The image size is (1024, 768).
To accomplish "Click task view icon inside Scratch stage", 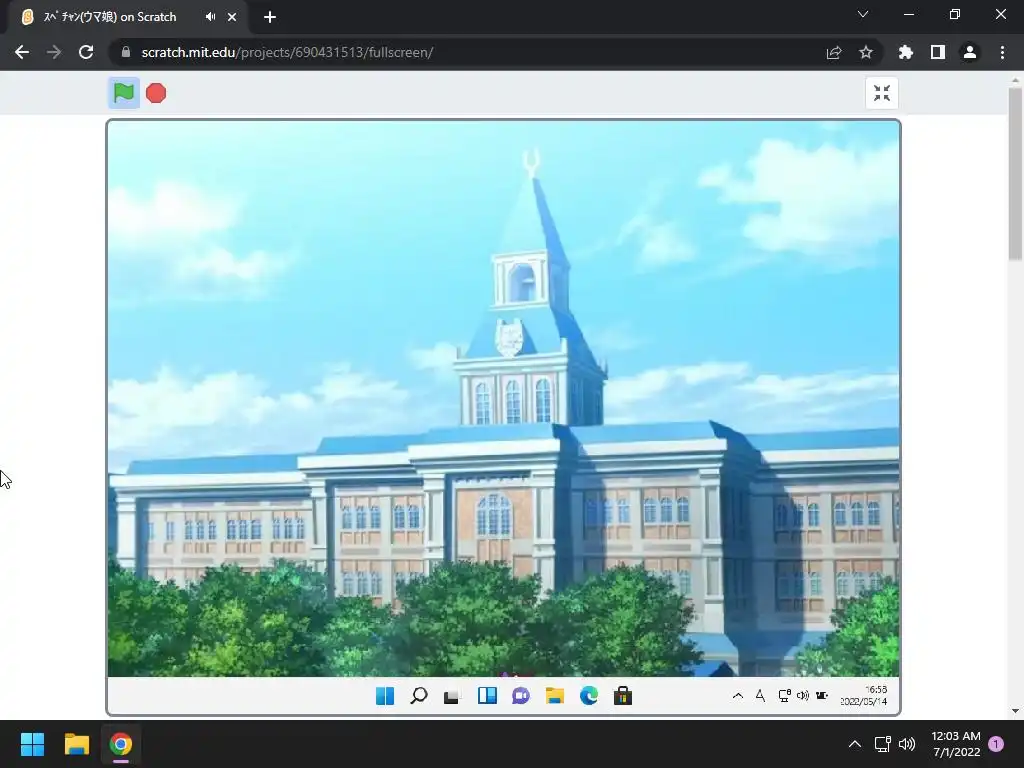I will [451, 697].
